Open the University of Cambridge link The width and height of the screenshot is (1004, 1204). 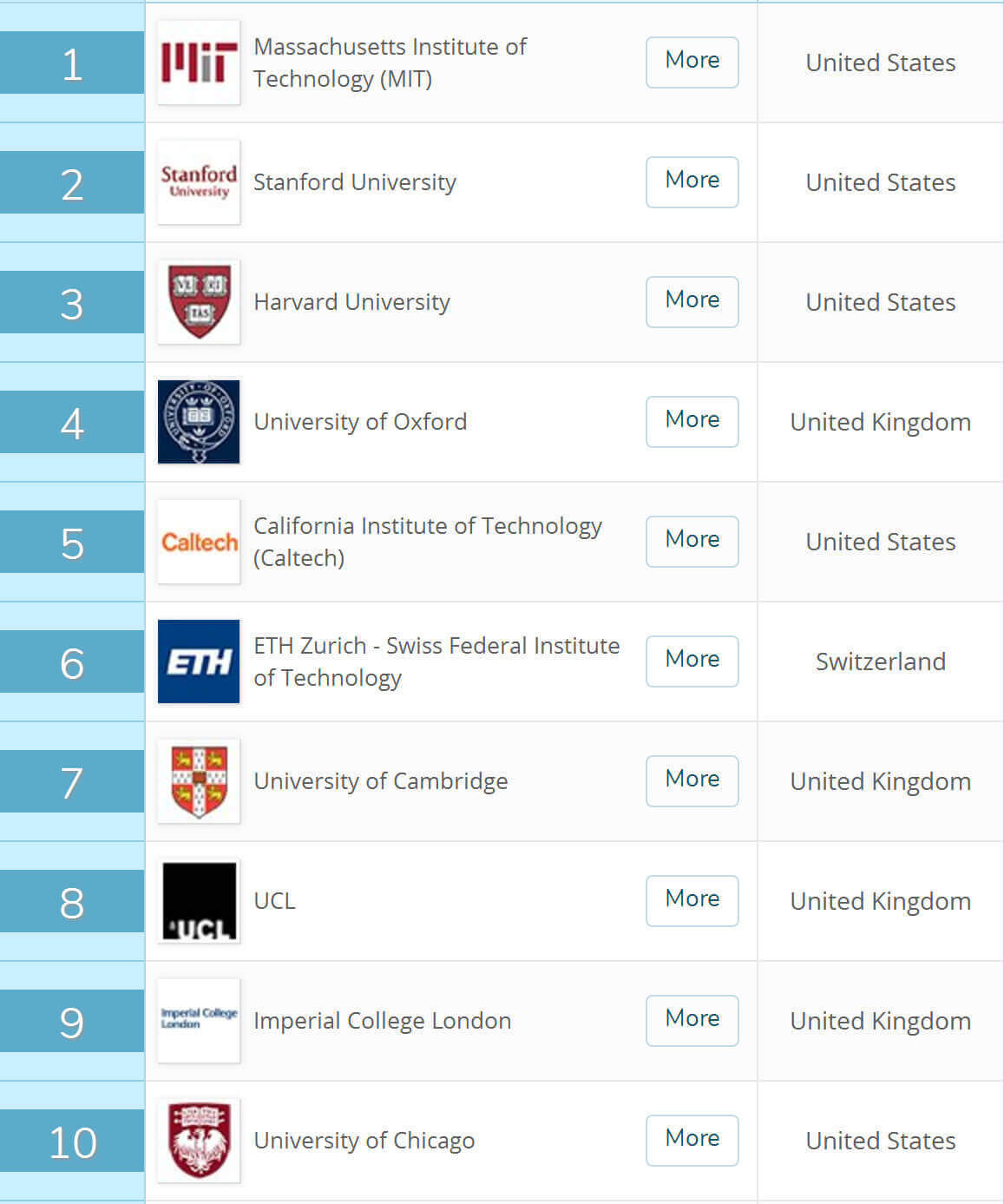381,781
